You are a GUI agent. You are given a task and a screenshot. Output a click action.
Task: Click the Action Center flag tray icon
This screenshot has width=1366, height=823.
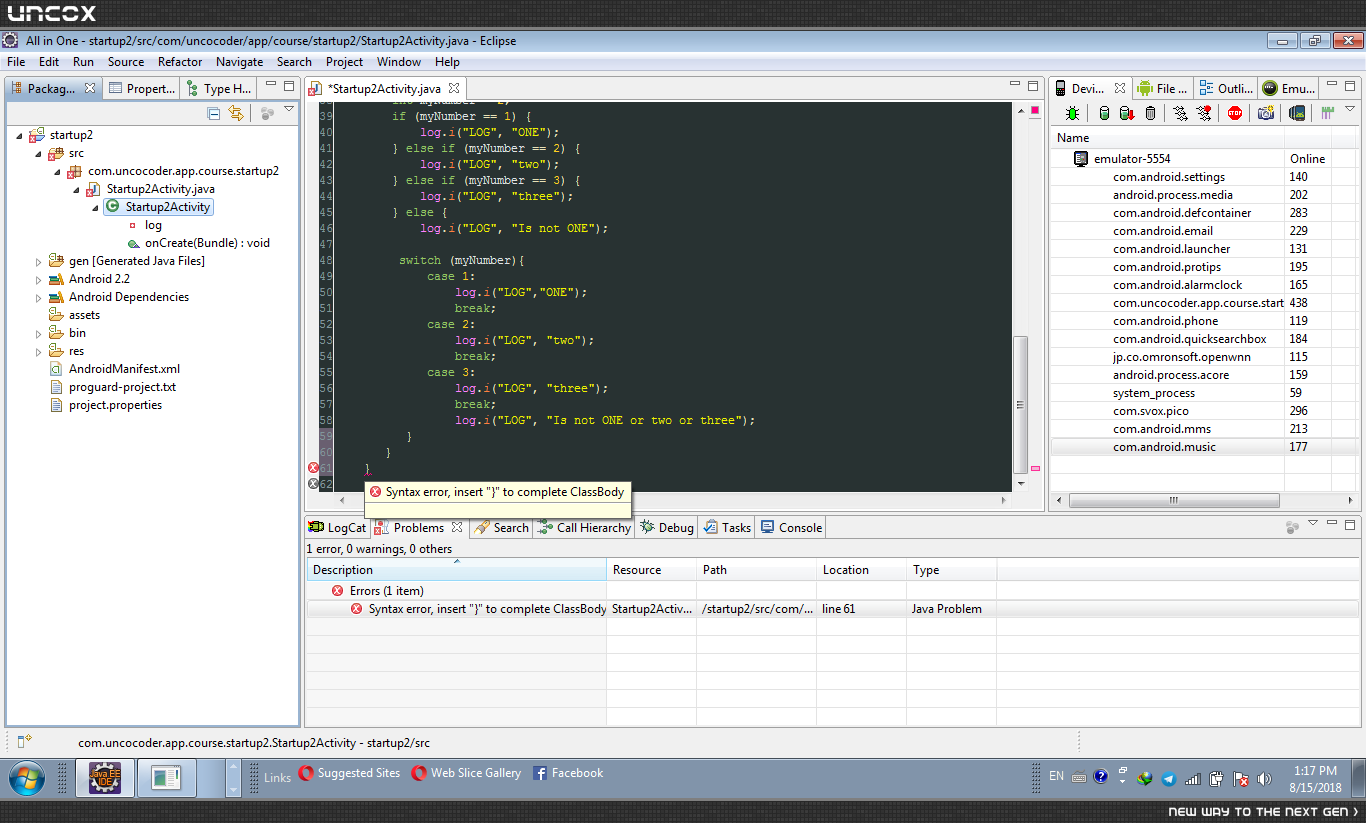[1240, 779]
